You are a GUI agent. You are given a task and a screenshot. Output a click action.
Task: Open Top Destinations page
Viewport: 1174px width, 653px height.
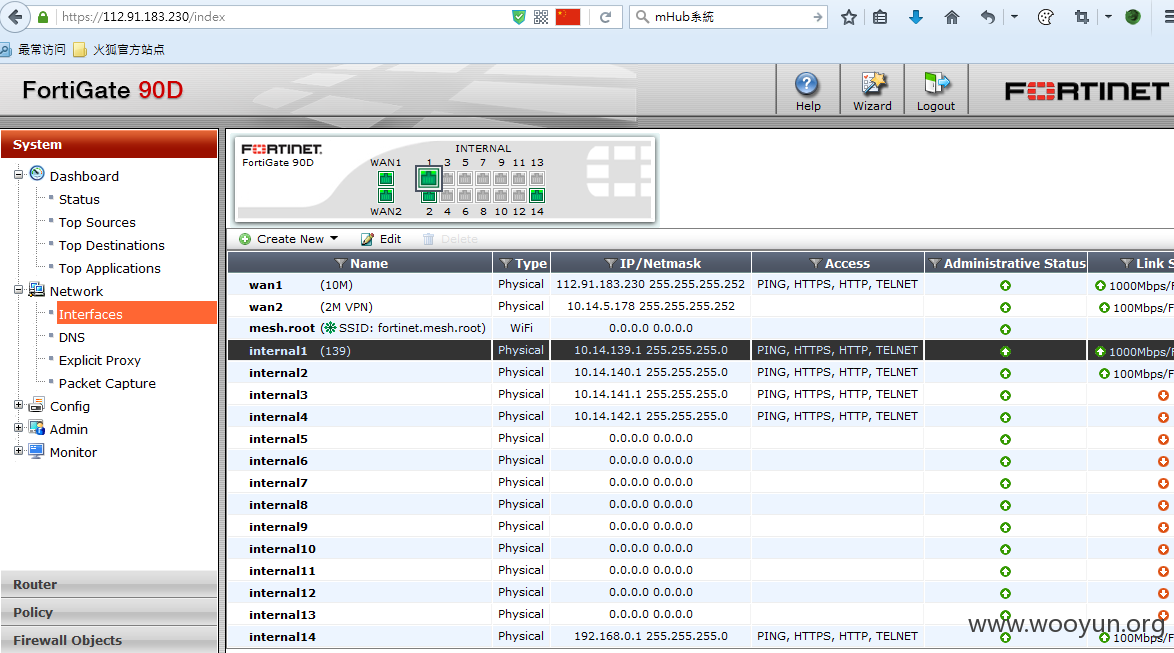(x=112, y=246)
